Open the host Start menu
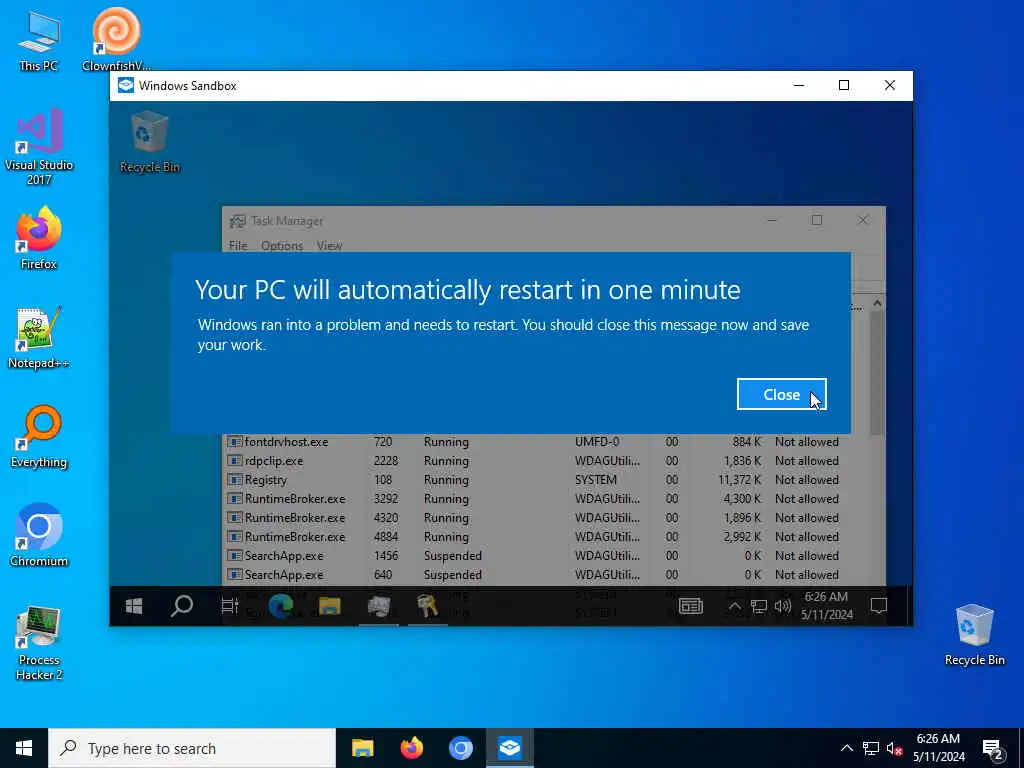This screenshot has width=1024, height=768. pyautogui.click(x=24, y=748)
